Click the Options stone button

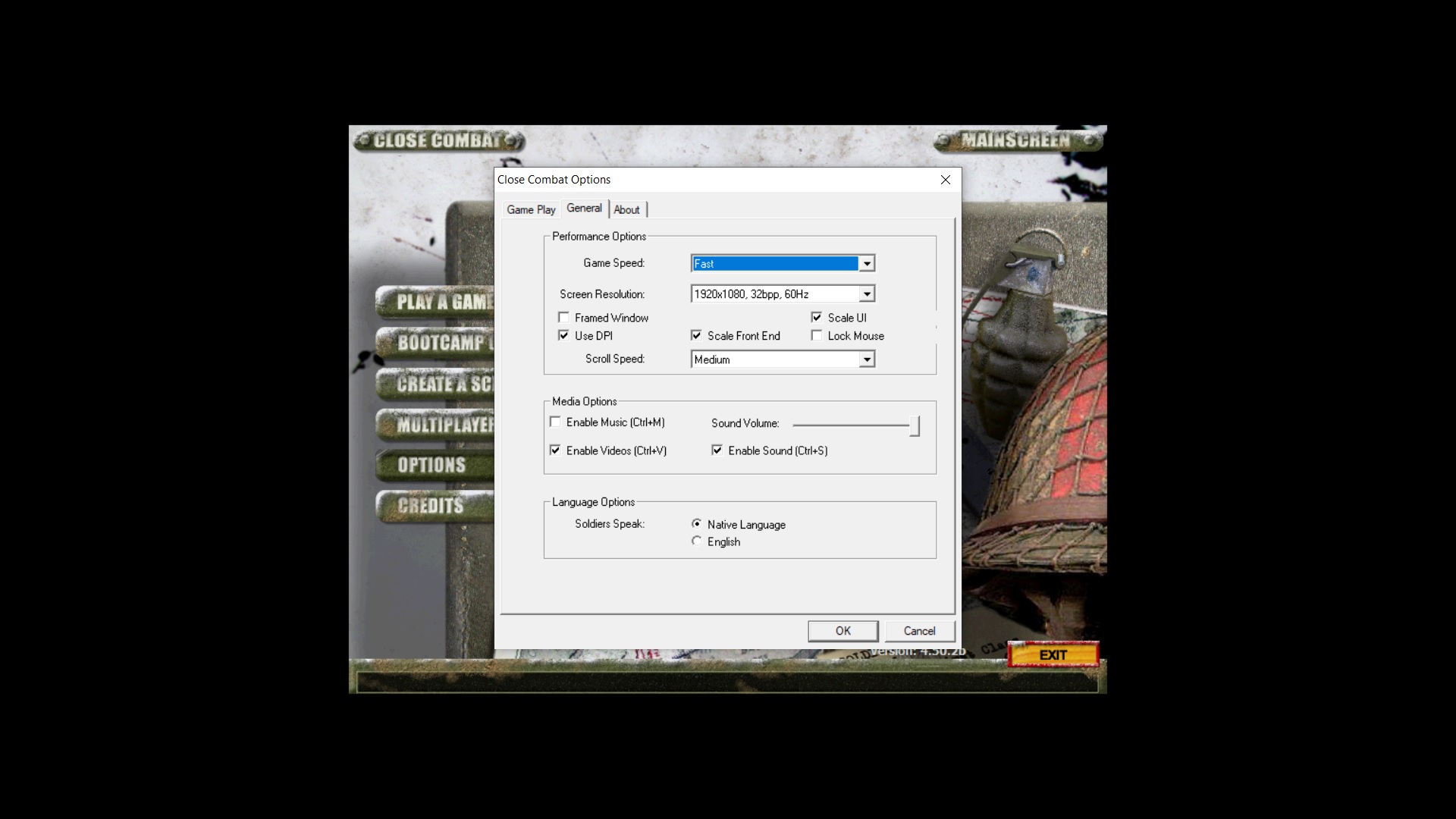(432, 465)
